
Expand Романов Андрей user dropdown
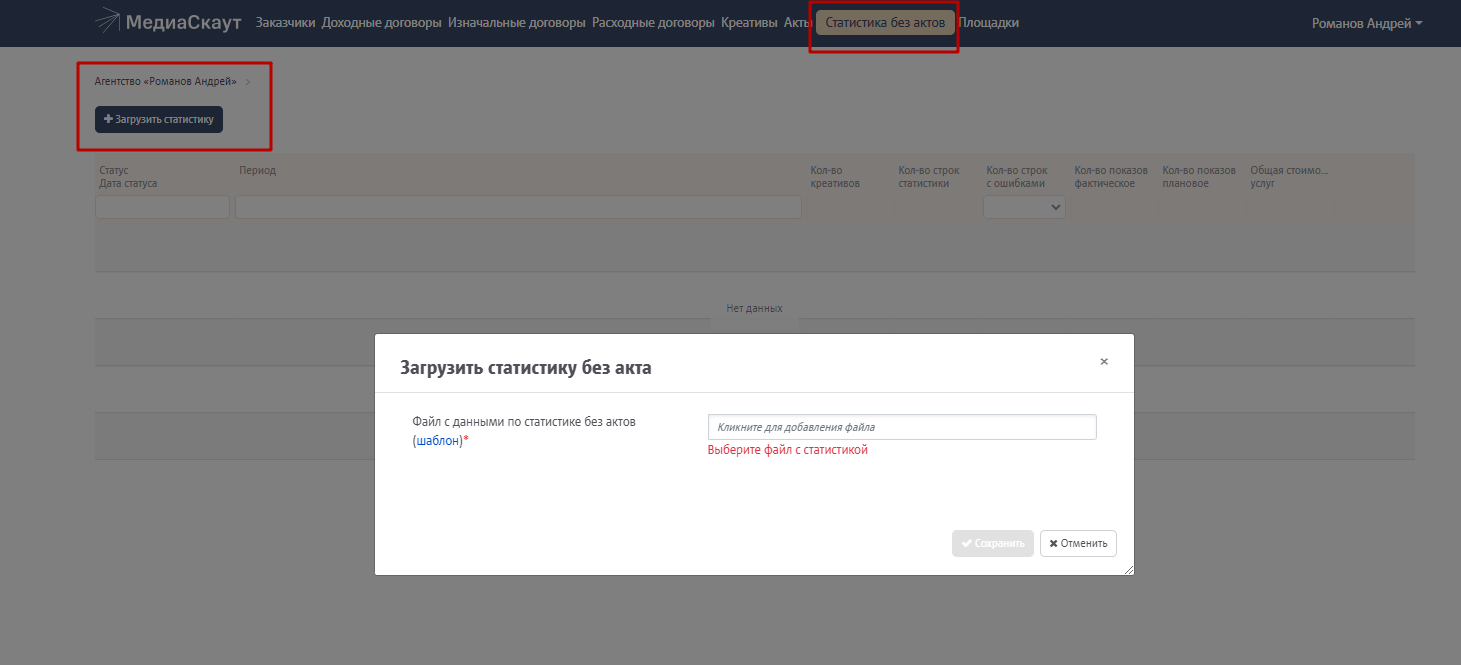click(x=1366, y=23)
